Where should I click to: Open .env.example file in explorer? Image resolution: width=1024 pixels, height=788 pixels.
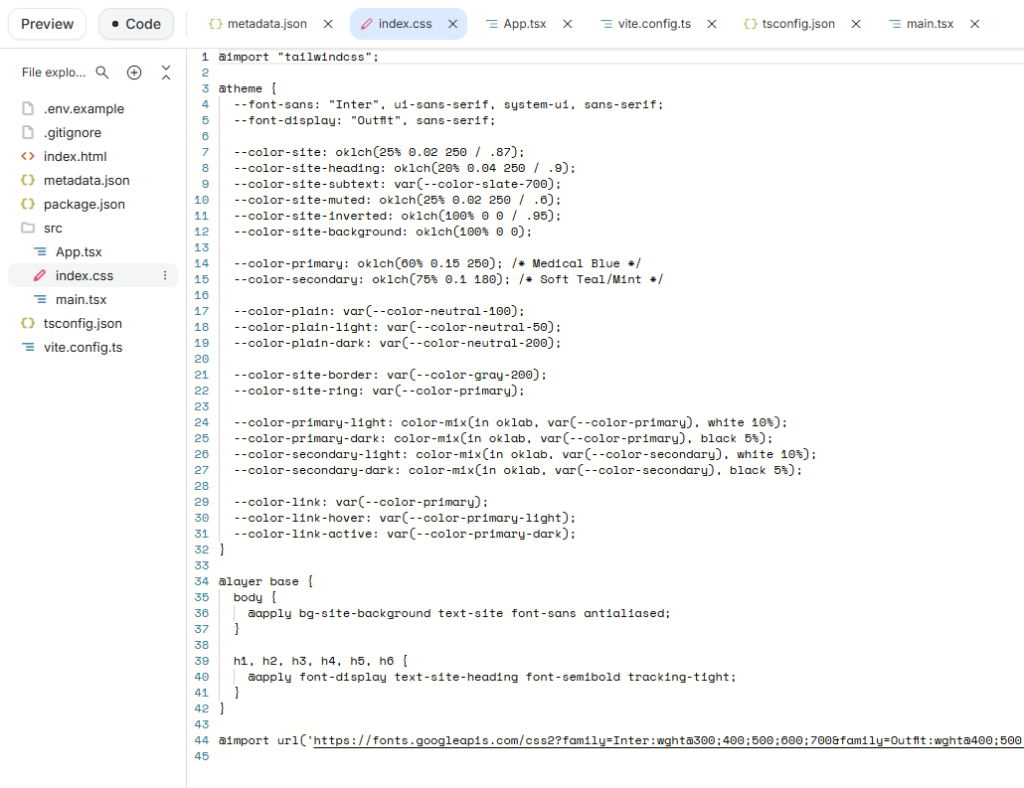[x=83, y=108]
